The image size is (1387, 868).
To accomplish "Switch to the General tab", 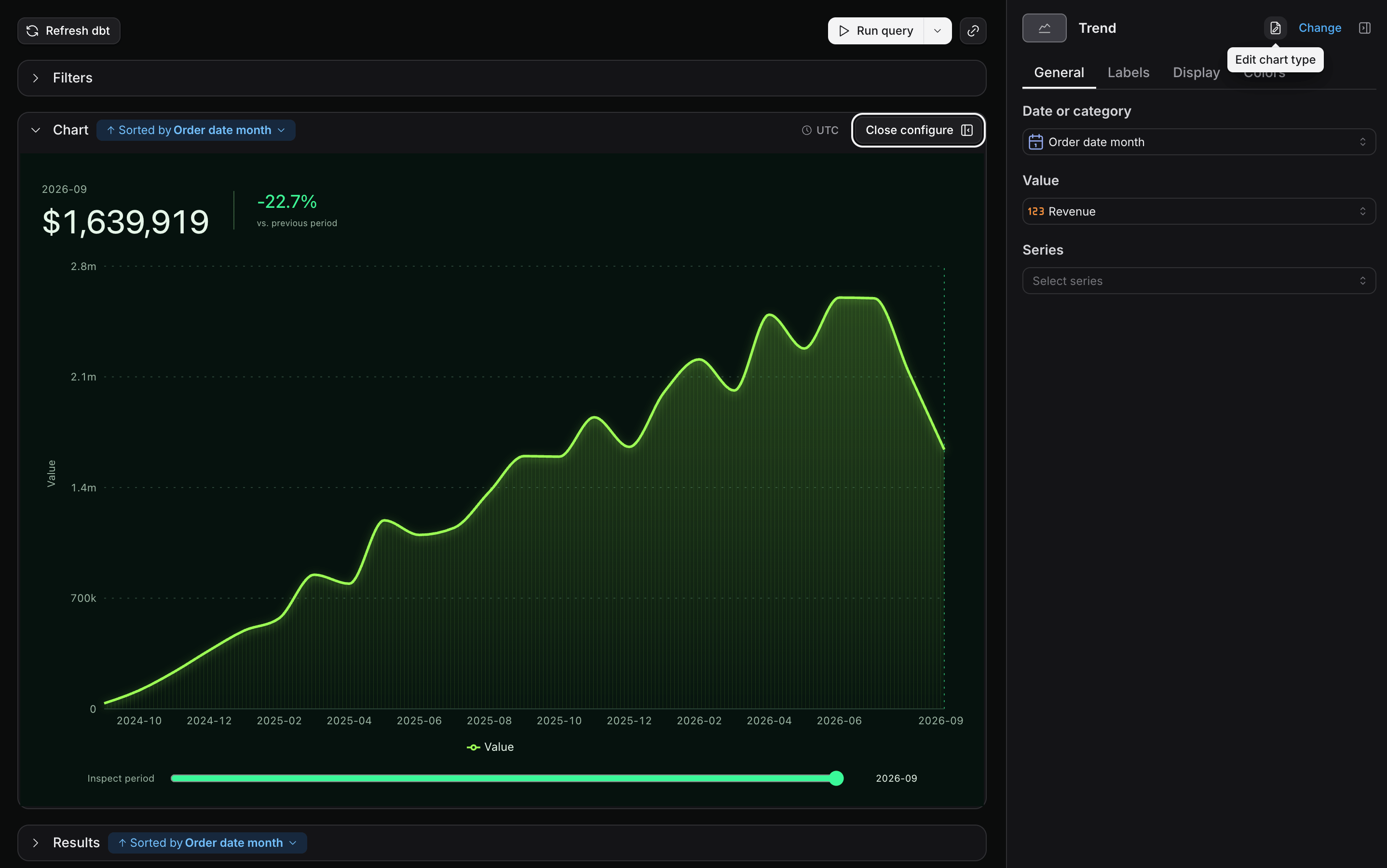I will [x=1059, y=73].
